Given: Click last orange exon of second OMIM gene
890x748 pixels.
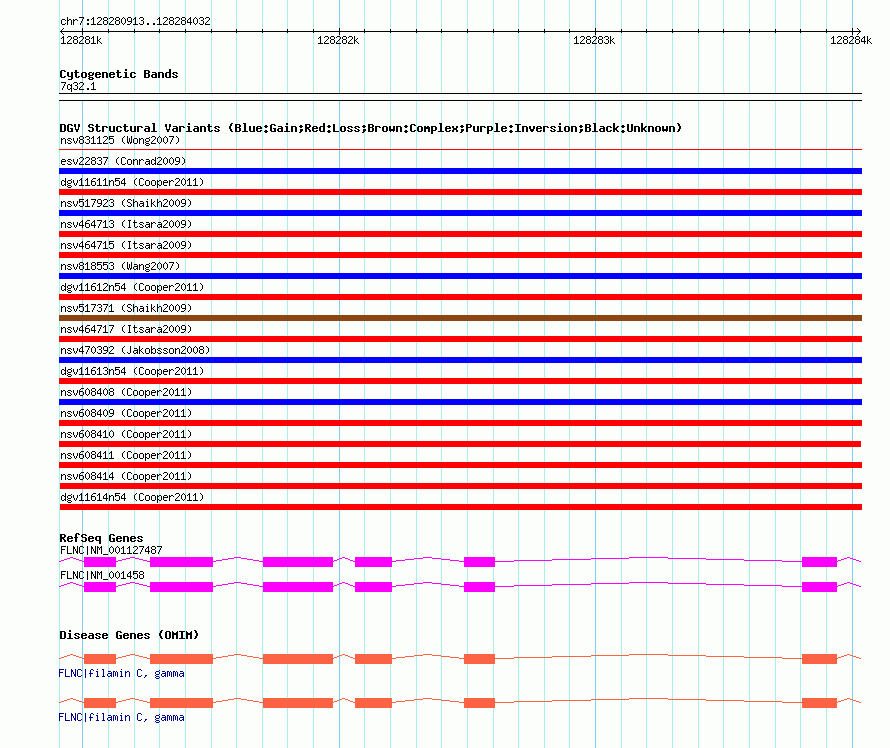Looking at the screenshot, I should 819,703.
